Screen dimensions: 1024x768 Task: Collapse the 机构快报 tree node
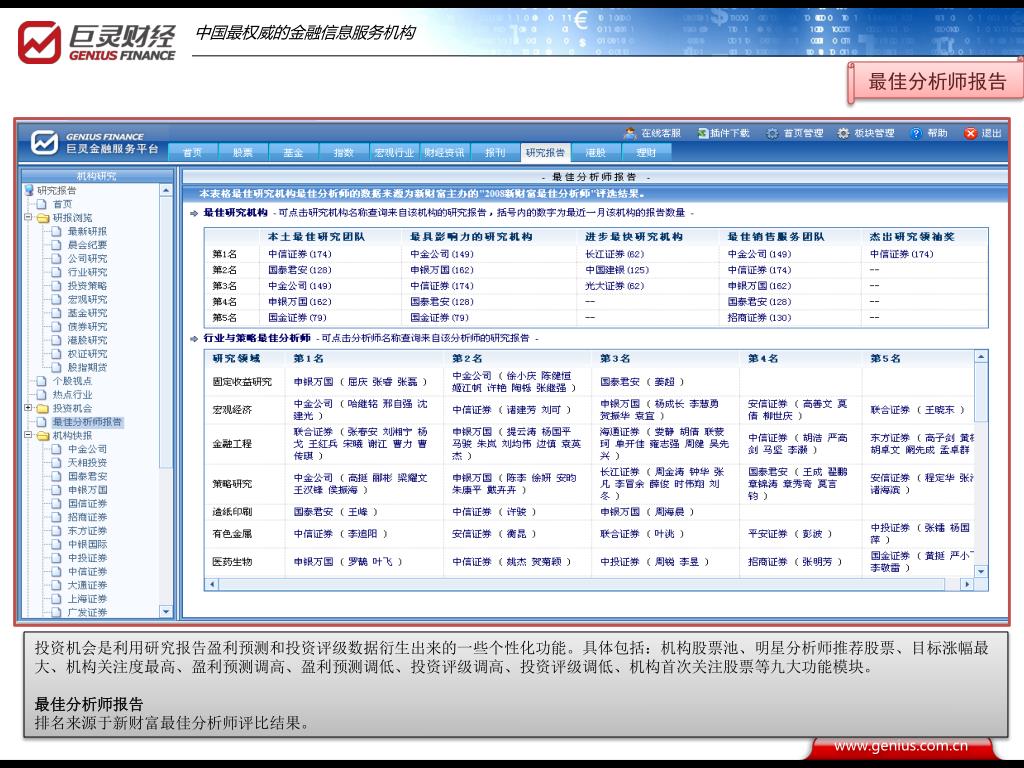[x=28, y=435]
